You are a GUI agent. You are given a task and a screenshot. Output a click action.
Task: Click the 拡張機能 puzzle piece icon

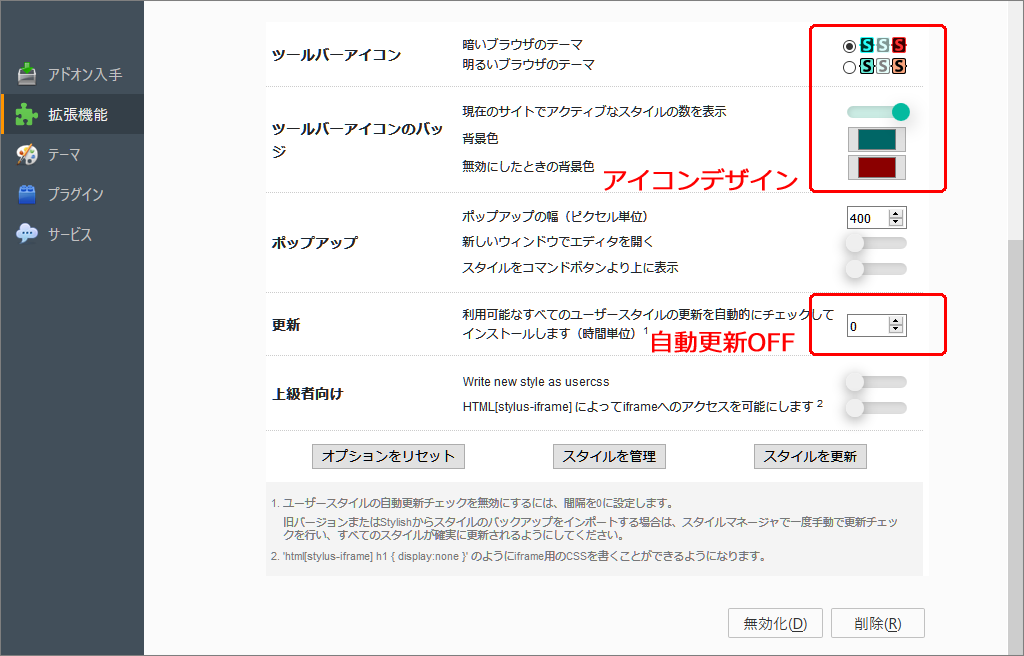pyautogui.click(x=26, y=114)
